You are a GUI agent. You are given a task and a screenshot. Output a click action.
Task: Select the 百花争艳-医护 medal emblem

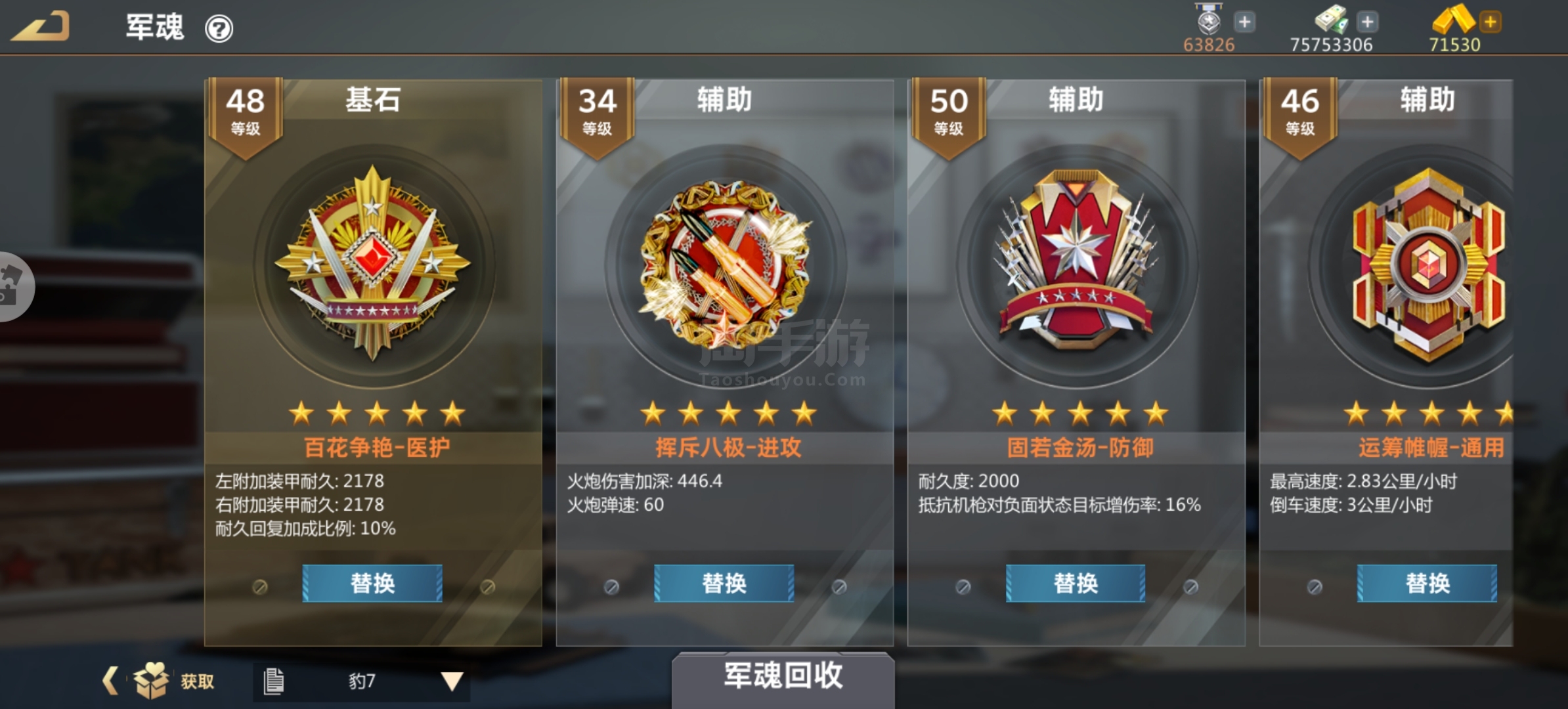pyautogui.click(x=372, y=264)
